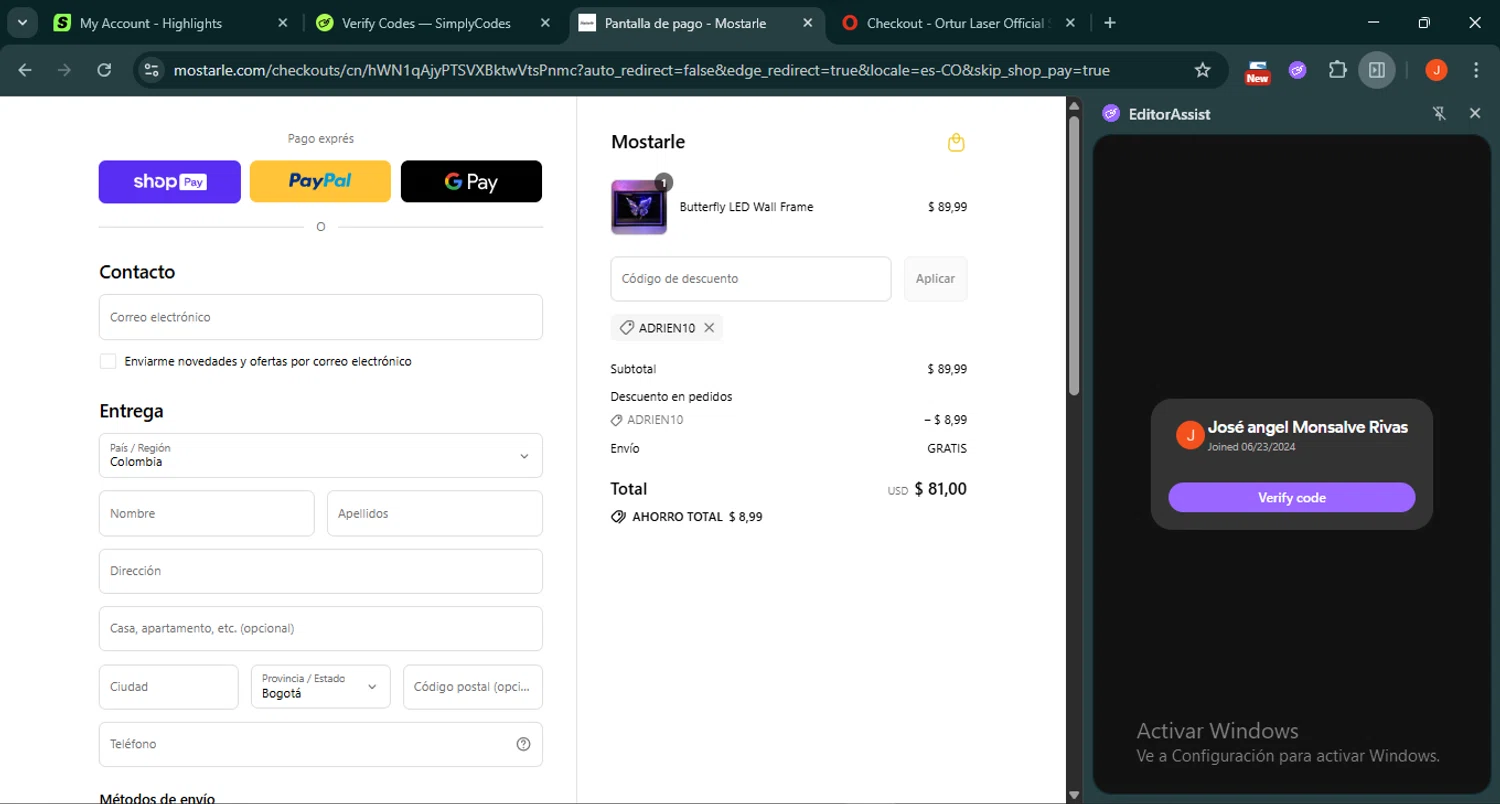The height and width of the screenshot is (804, 1500).
Task: Open the Extensions puzzle menu
Action: [x=1337, y=70]
